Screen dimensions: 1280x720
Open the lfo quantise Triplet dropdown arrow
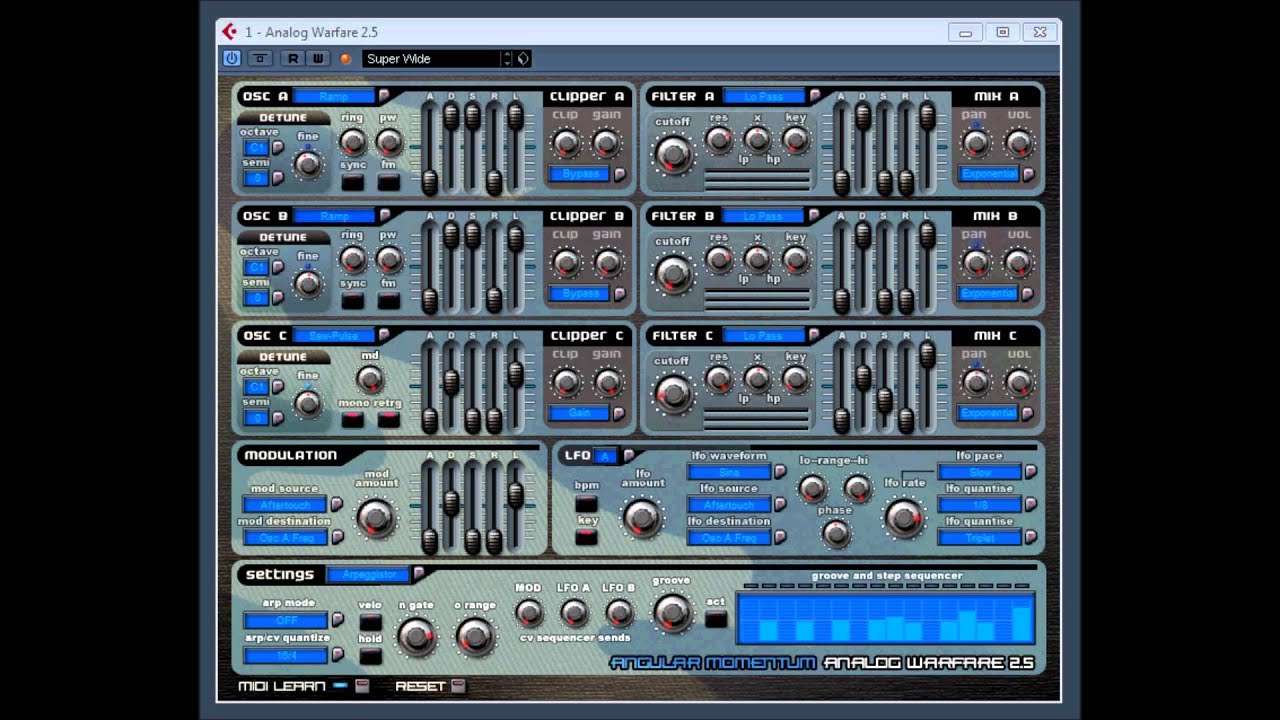[x=1030, y=537]
